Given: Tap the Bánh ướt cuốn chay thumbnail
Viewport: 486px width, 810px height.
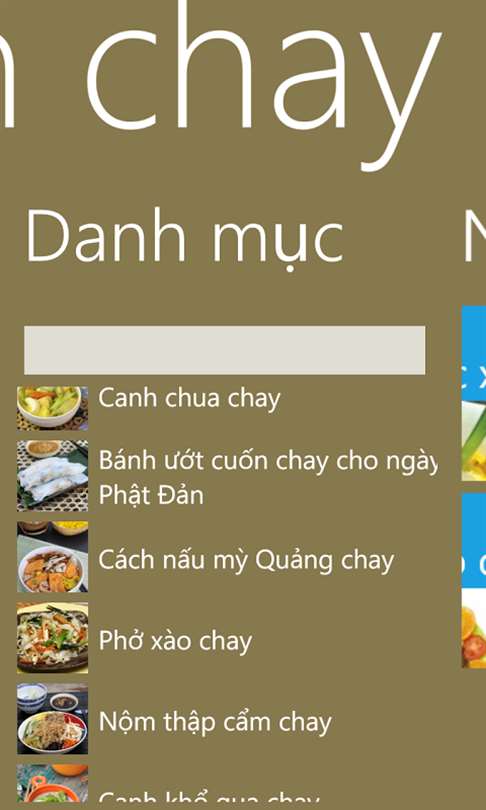Looking at the screenshot, I should coord(52,476).
